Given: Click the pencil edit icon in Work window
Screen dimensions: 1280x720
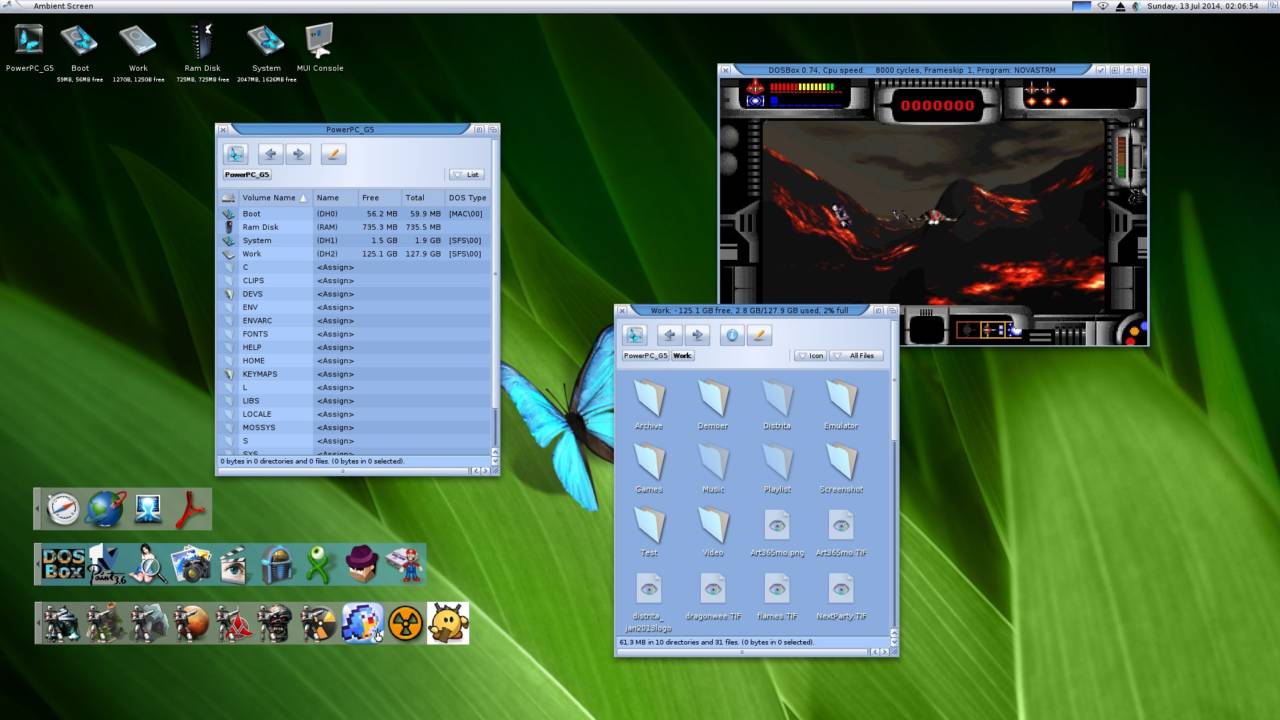Looking at the screenshot, I should click(x=759, y=335).
